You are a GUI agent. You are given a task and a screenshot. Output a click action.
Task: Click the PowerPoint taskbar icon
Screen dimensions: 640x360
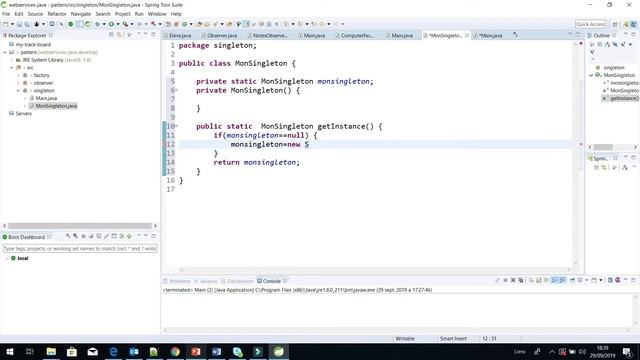[x=196, y=351]
